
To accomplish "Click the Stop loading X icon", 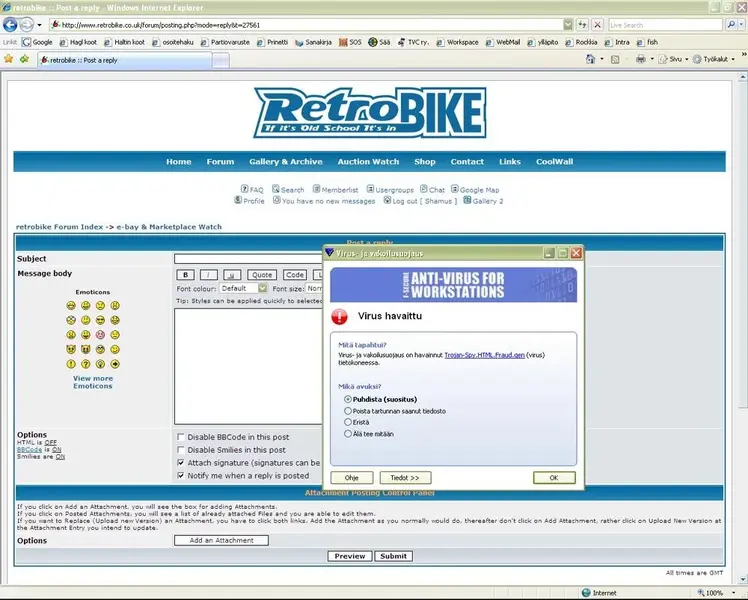I will (597, 25).
